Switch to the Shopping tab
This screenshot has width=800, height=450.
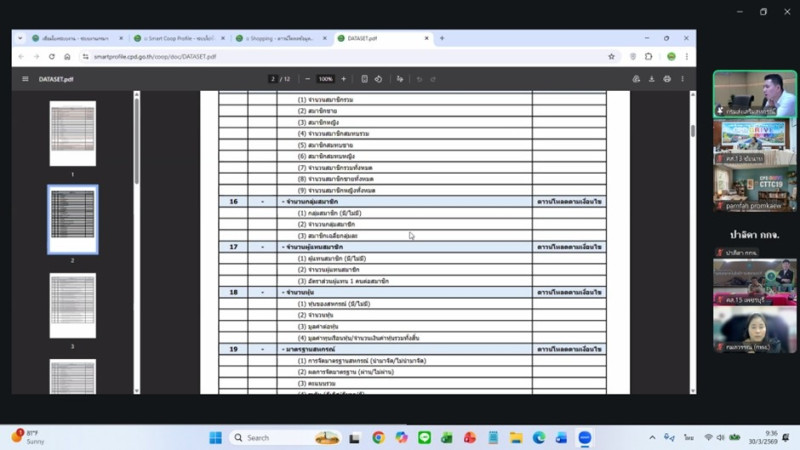279,38
